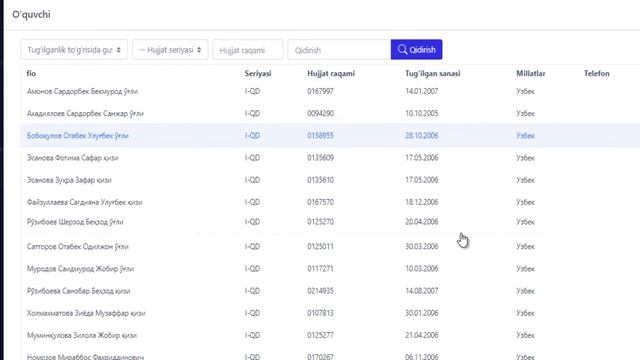Click I-QD series in Амонов Сардорбек row
This screenshot has width=640, height=360.
(x=252, y=91)
